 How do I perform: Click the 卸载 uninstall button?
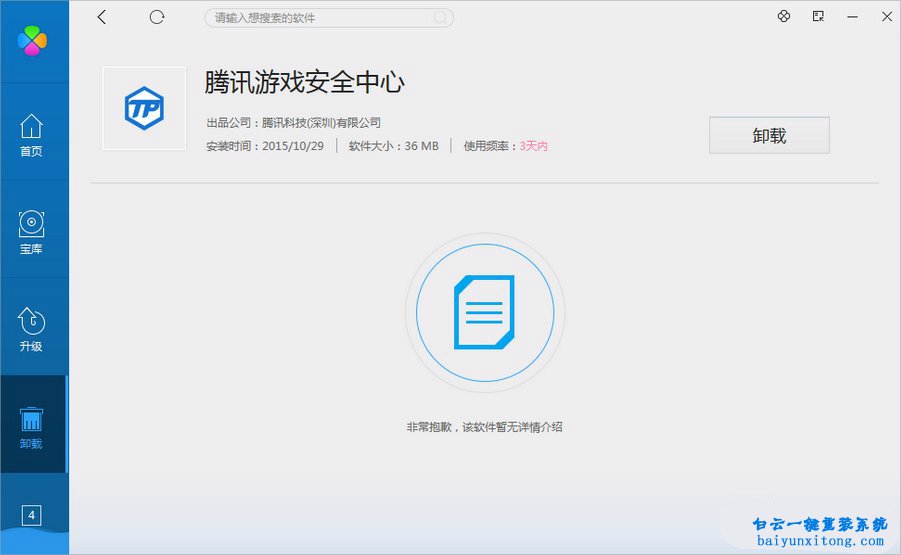click(x=769, y=136)
